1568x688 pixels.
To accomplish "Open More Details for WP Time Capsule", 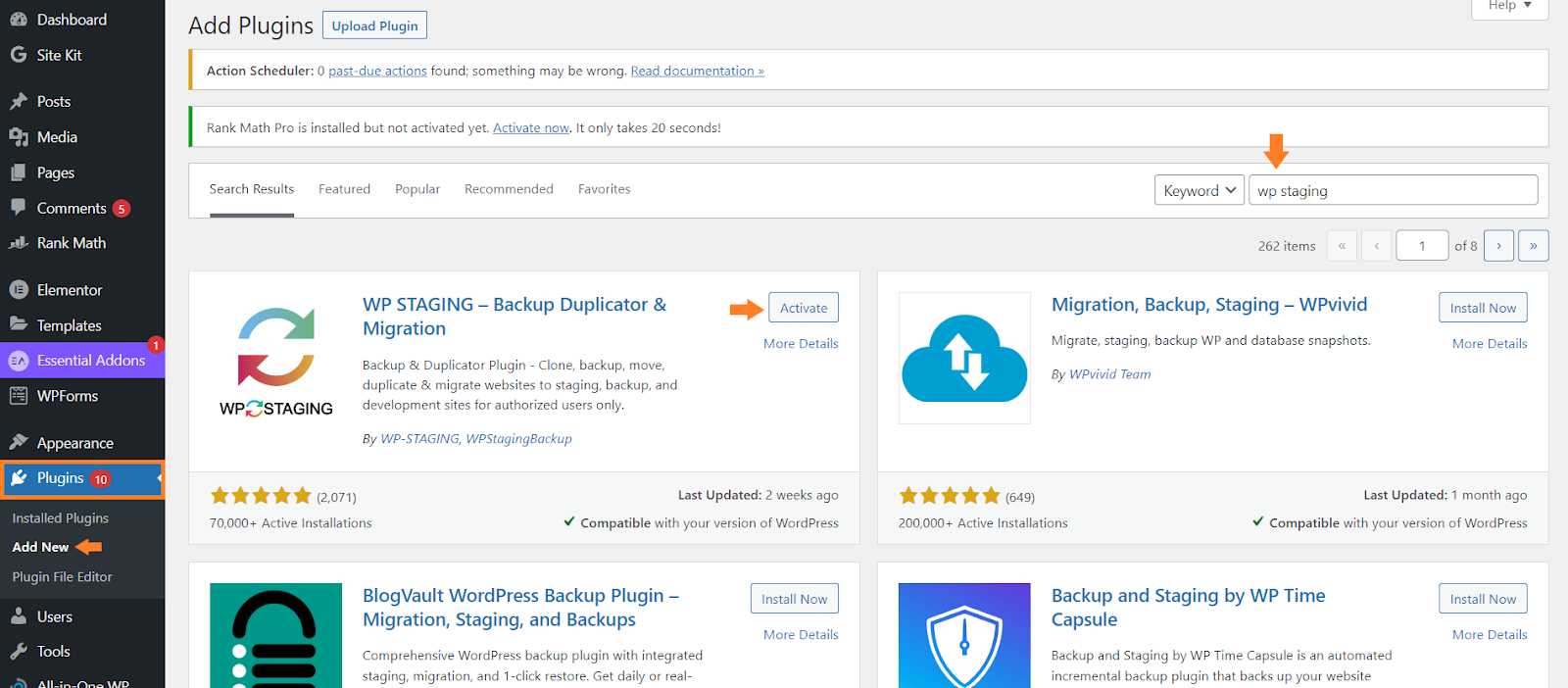I will pyautogui.click(x=1490, y=635).
